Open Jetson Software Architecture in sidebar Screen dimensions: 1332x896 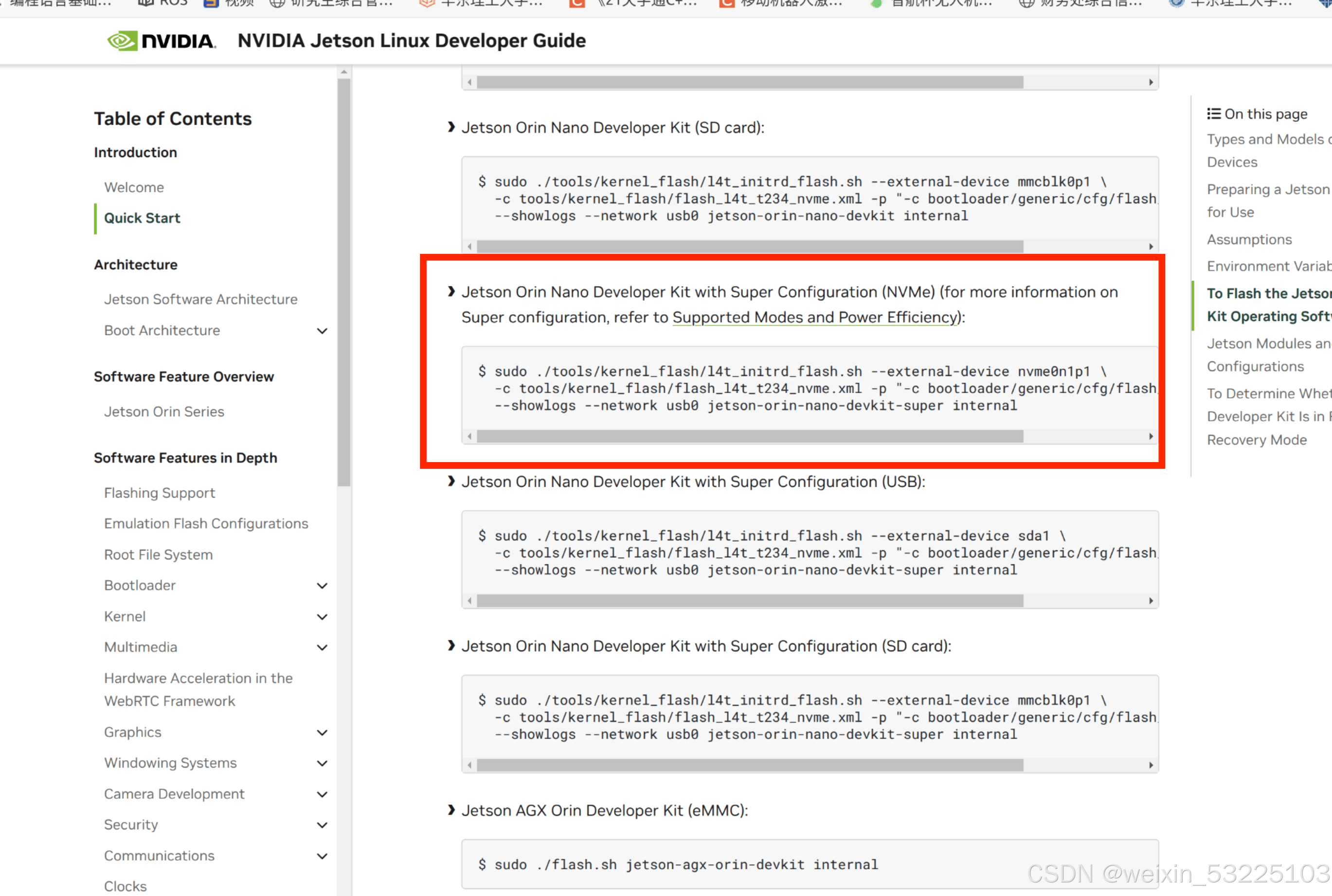200,300
